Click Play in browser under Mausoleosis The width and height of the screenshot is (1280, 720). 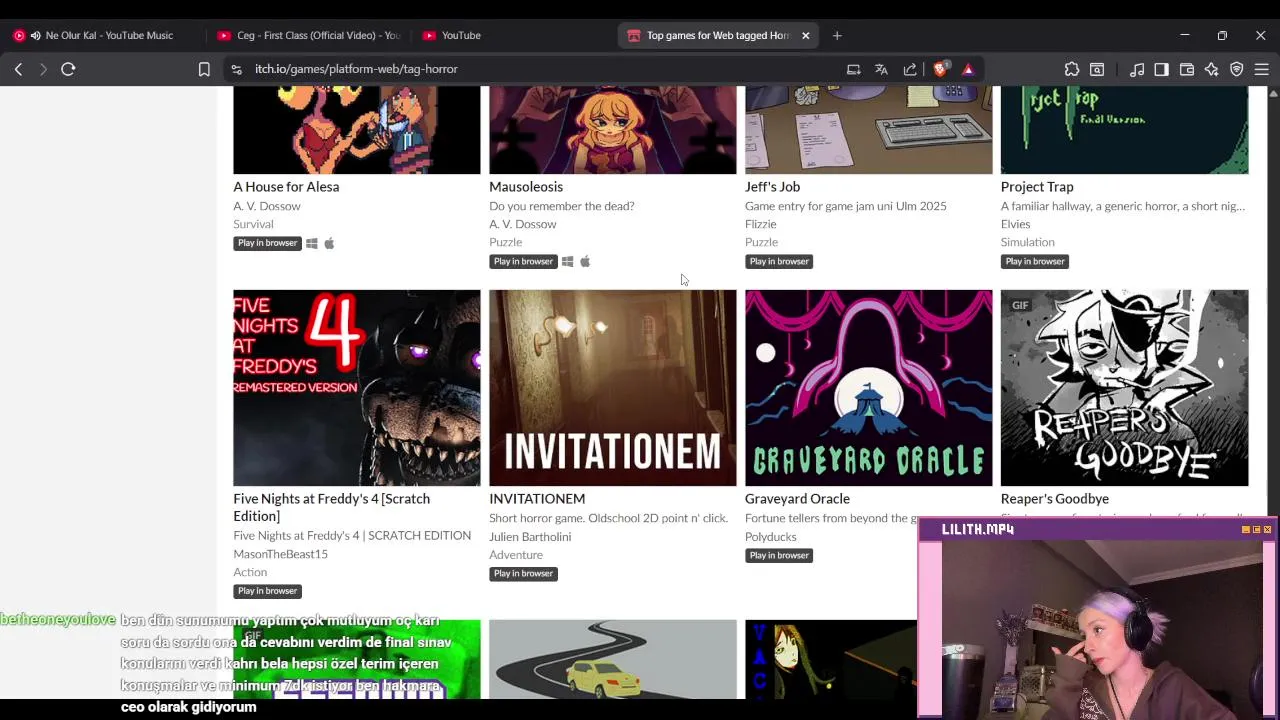click(x=523, y=261)
